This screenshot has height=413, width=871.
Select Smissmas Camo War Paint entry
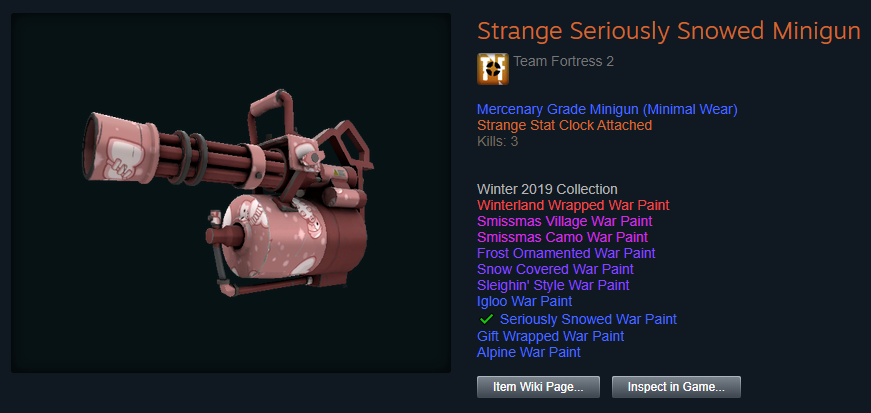pos(562,237)
